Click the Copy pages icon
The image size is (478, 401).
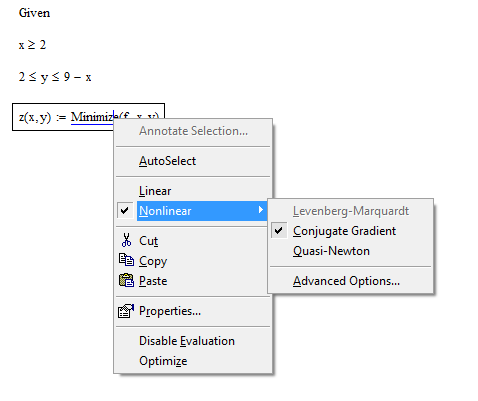[x=126, y=260]
